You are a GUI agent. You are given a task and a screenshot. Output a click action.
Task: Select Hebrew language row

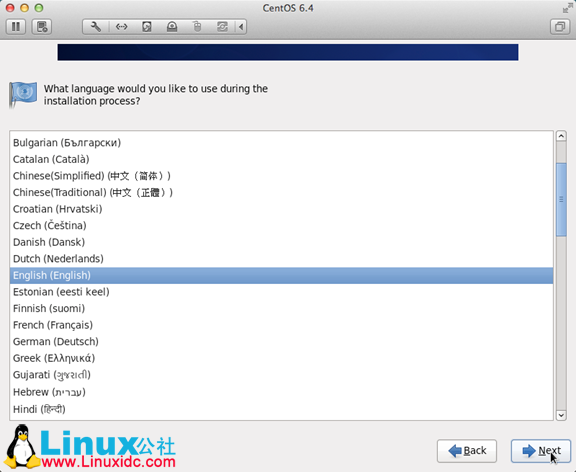(x=281, y=392)
